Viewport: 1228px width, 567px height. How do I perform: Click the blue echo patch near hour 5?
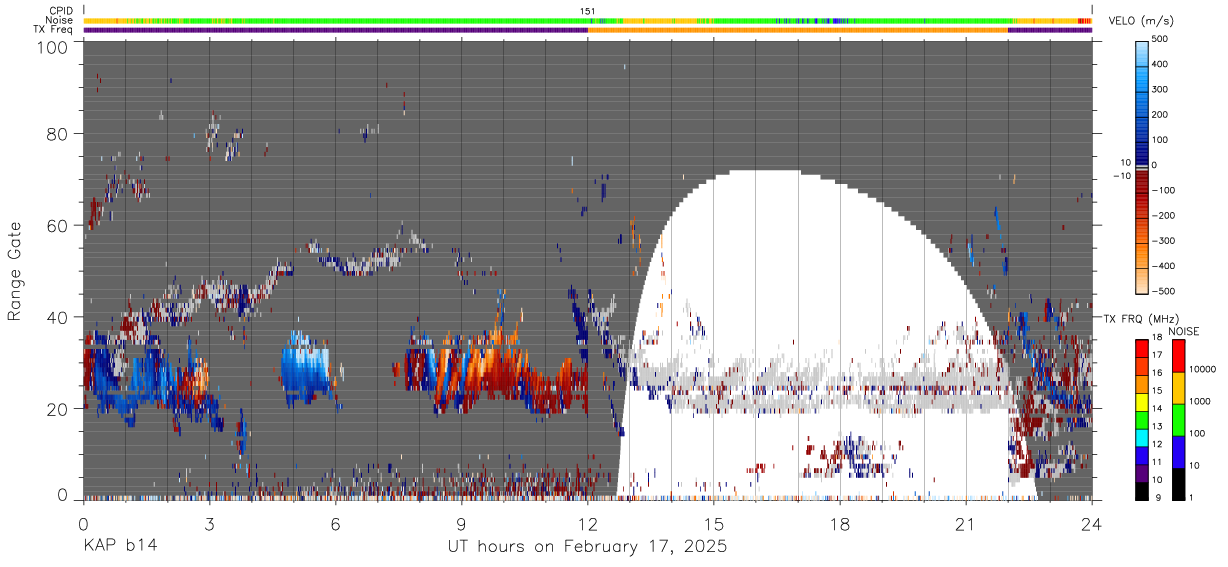tap(305, 368)
